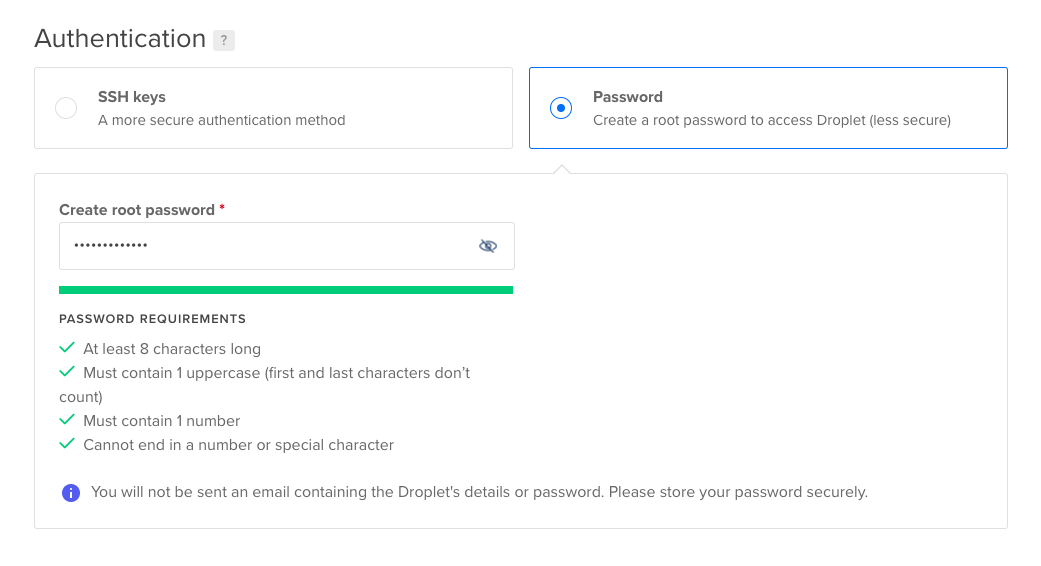This screenshot has width=1041, height=566.
Task: Select the Password radio button
Action: point(561,107)
